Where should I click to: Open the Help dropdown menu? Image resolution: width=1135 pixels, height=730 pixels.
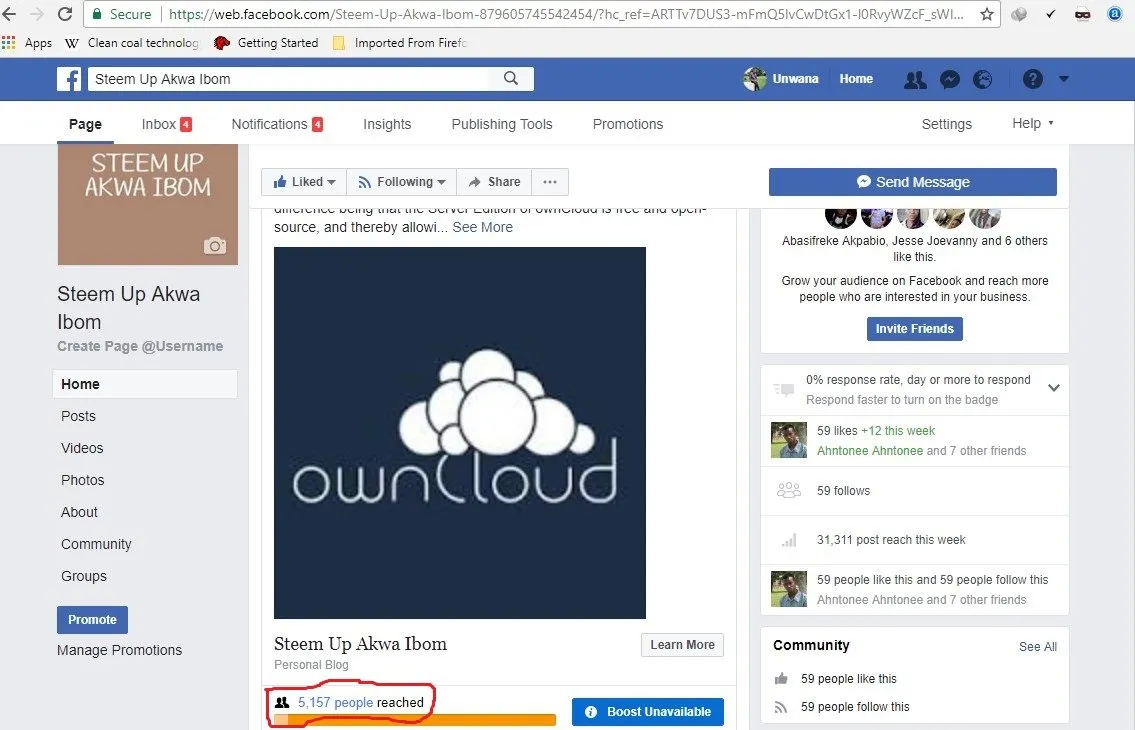coord(1032,123)
